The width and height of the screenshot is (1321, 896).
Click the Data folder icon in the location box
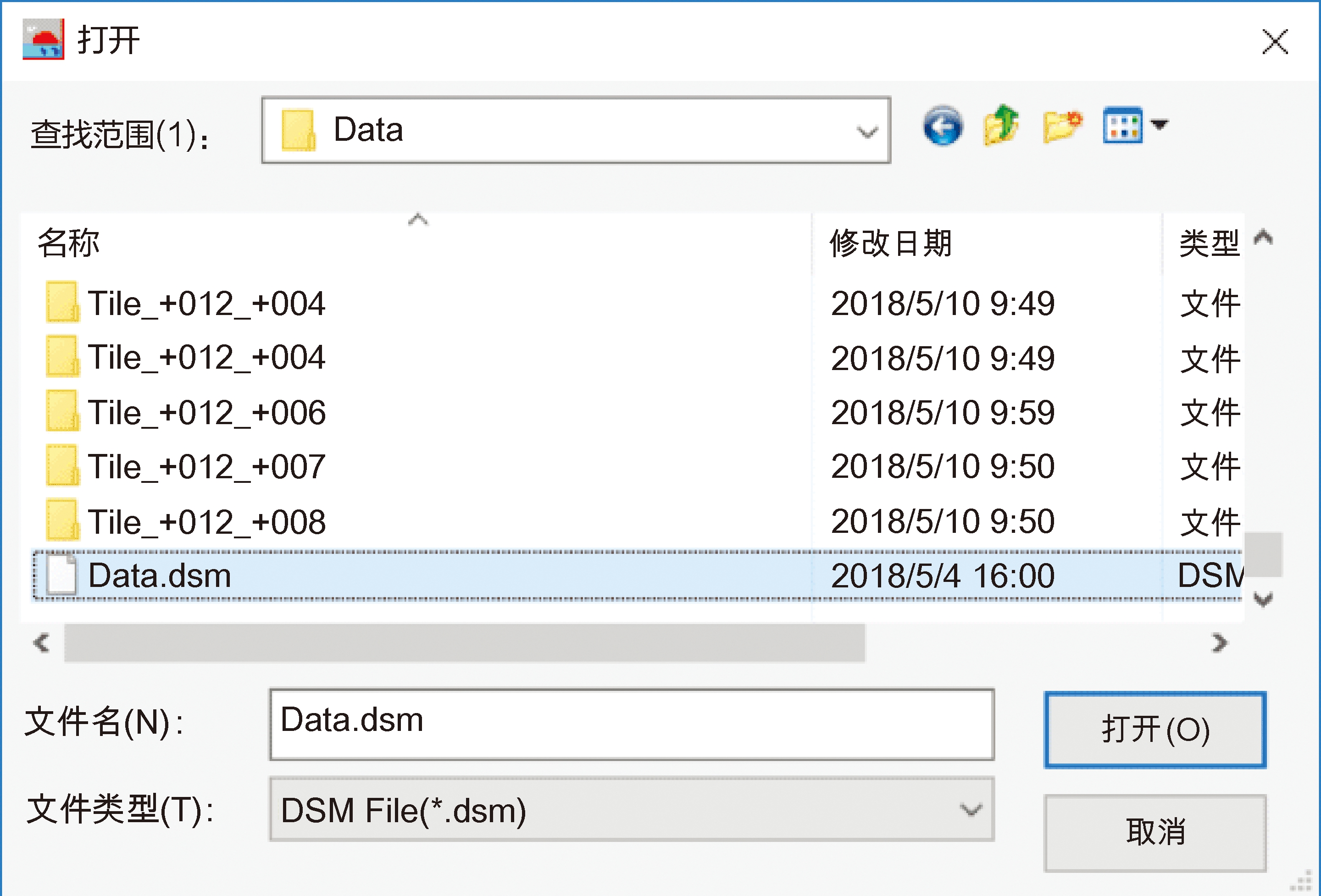tap(299, 130)
